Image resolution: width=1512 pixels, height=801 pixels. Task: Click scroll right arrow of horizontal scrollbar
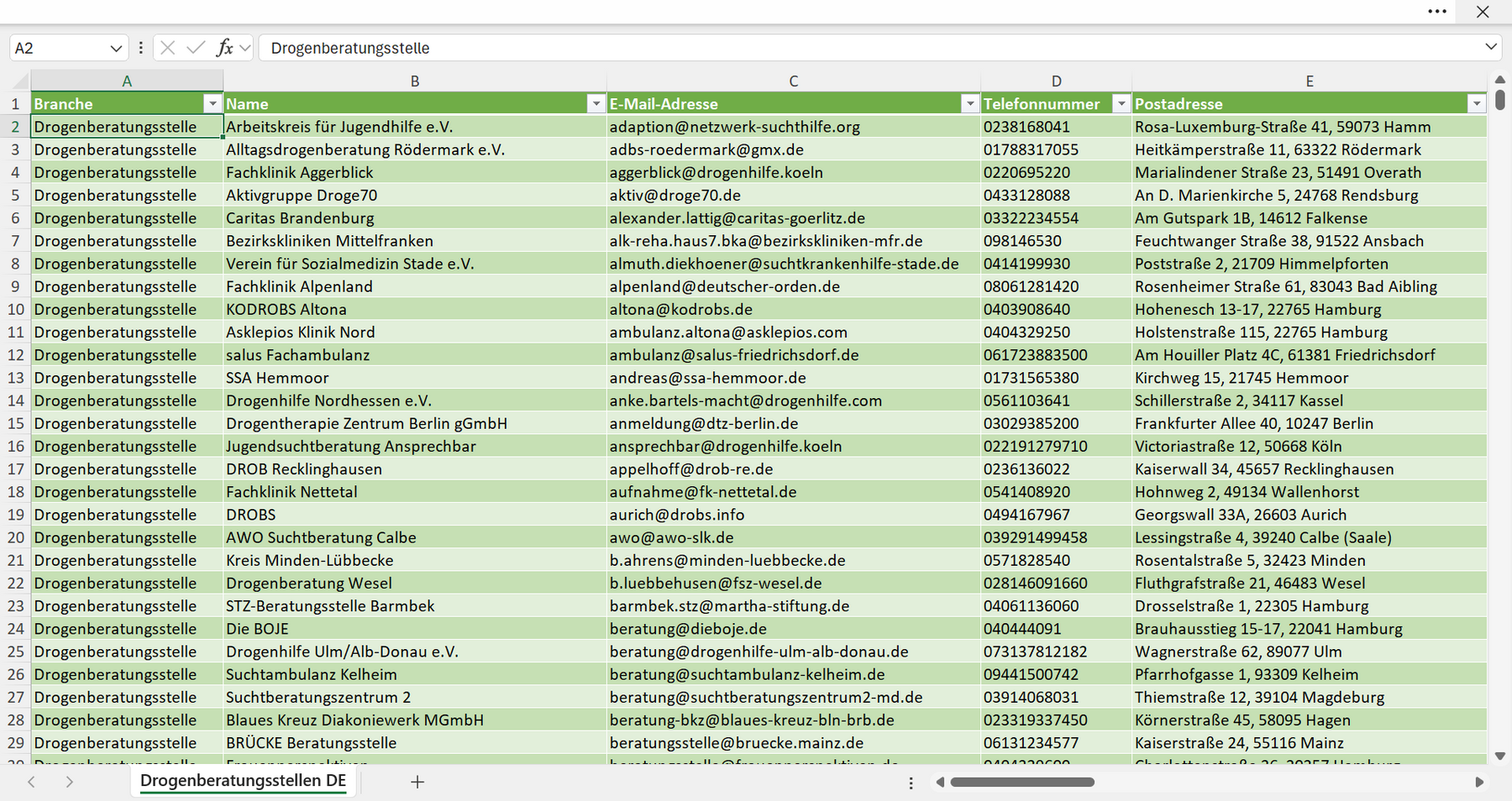1479,782
